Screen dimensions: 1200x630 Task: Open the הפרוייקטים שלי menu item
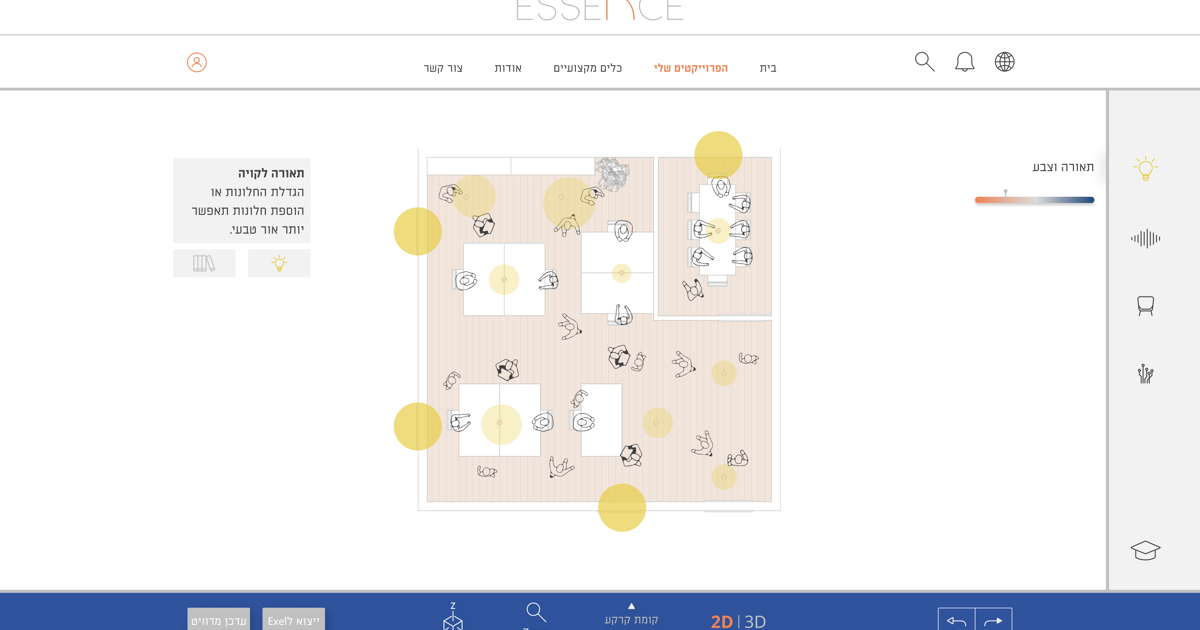click(x=691, y=68)
